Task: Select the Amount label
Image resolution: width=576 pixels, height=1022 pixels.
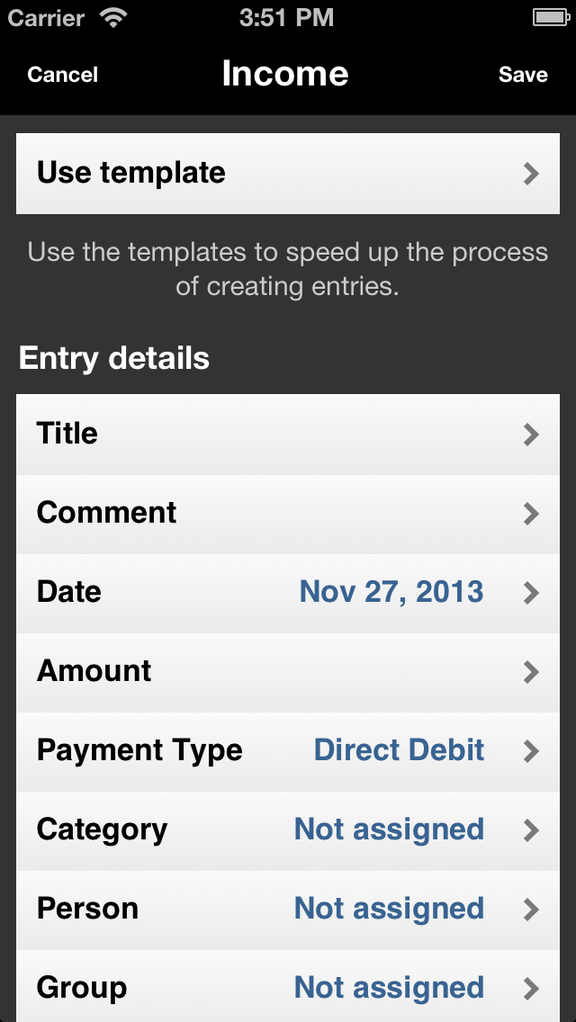Action: [x=94, y=671]
